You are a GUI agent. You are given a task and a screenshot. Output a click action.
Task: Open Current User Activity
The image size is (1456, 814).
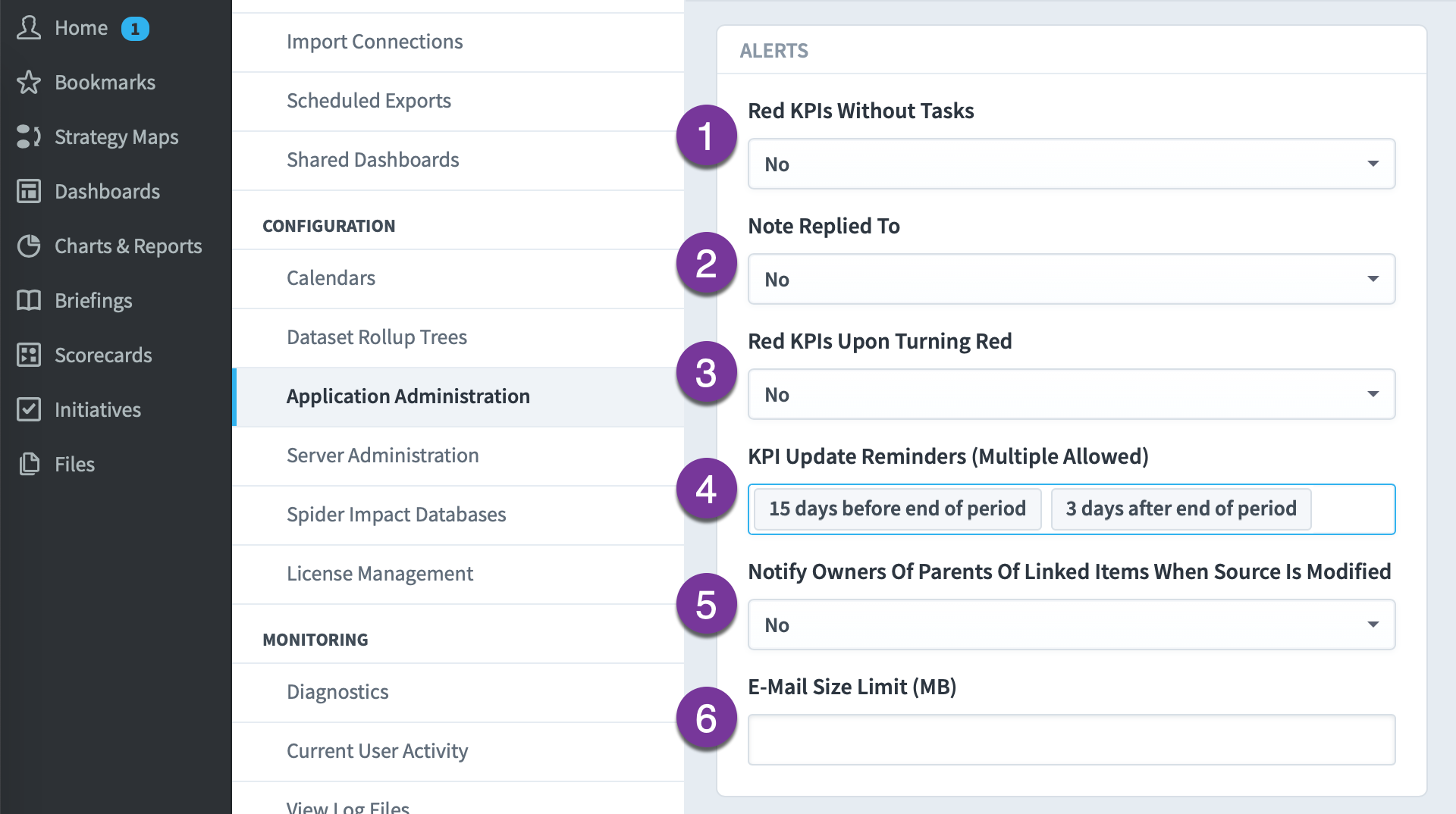tap(458, 752)
